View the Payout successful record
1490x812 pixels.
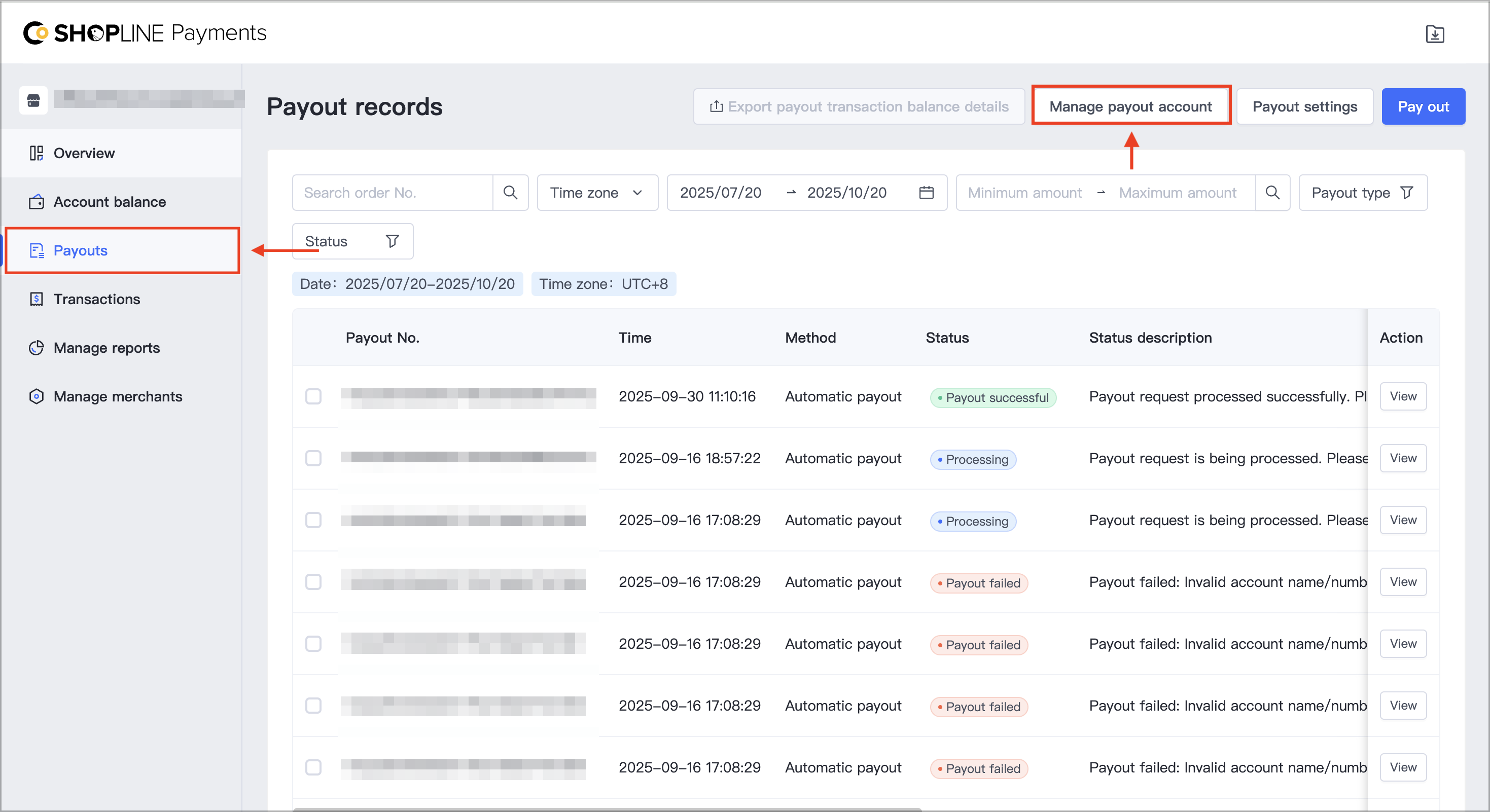[x=1403, y=396]
